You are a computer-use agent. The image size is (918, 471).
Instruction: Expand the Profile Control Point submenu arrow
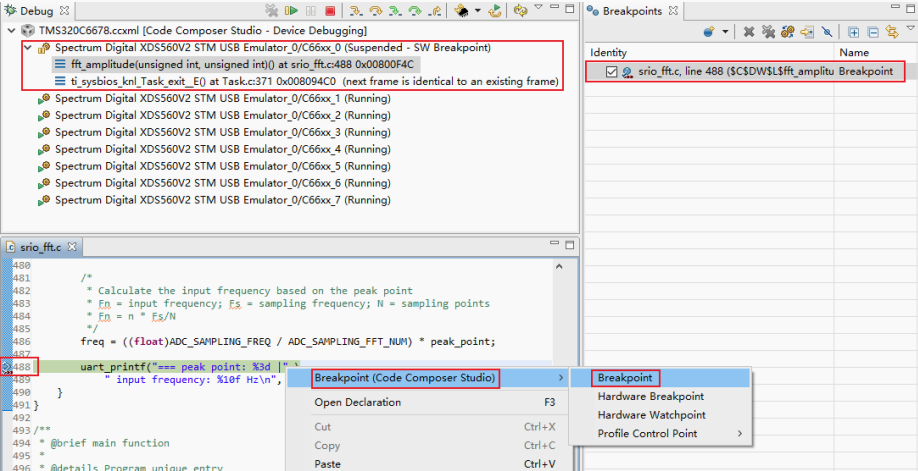739,434
